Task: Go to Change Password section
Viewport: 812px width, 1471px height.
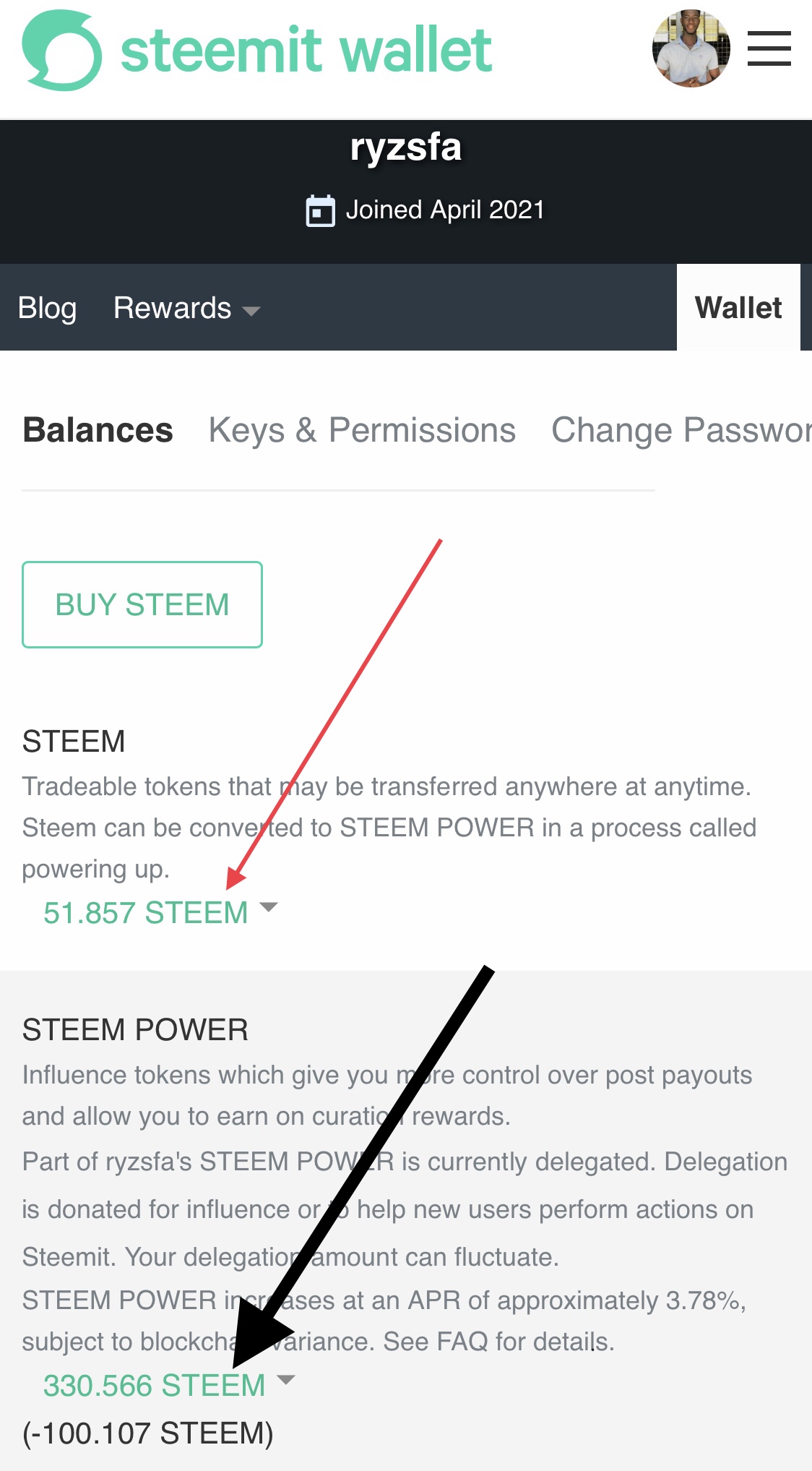Action: pos(681,430)
